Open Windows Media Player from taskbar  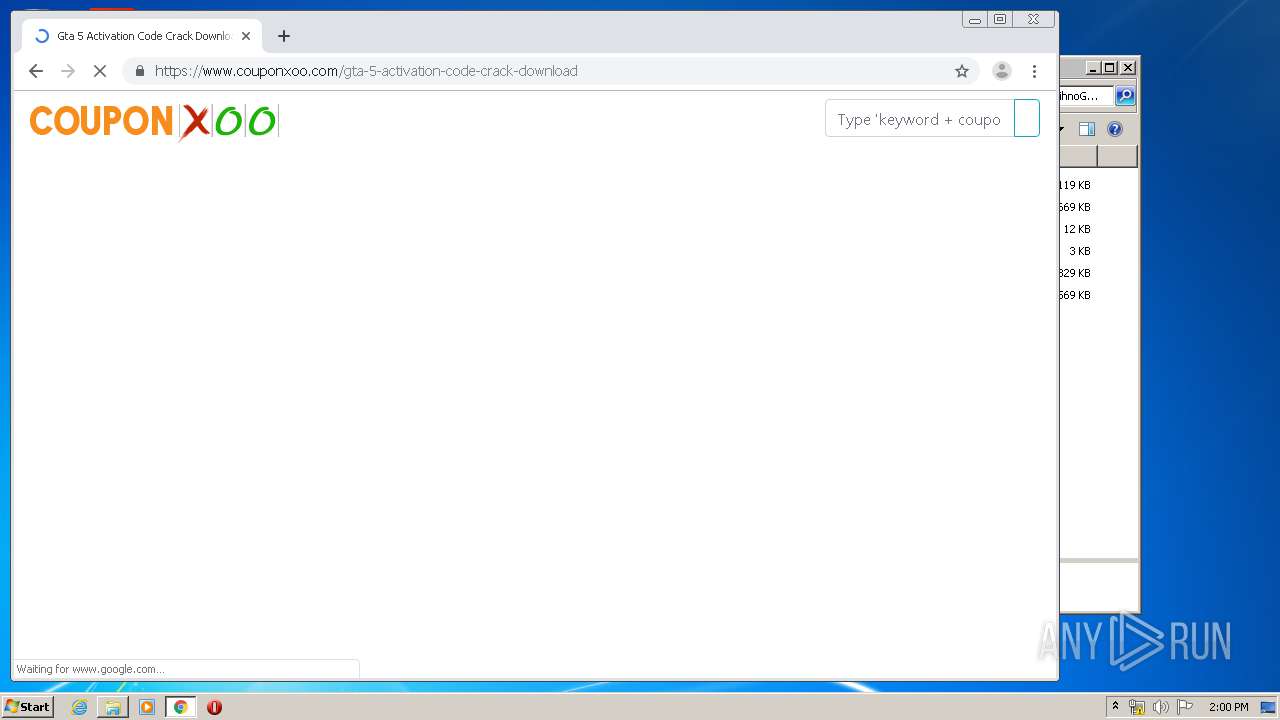[x=147, y=707]
